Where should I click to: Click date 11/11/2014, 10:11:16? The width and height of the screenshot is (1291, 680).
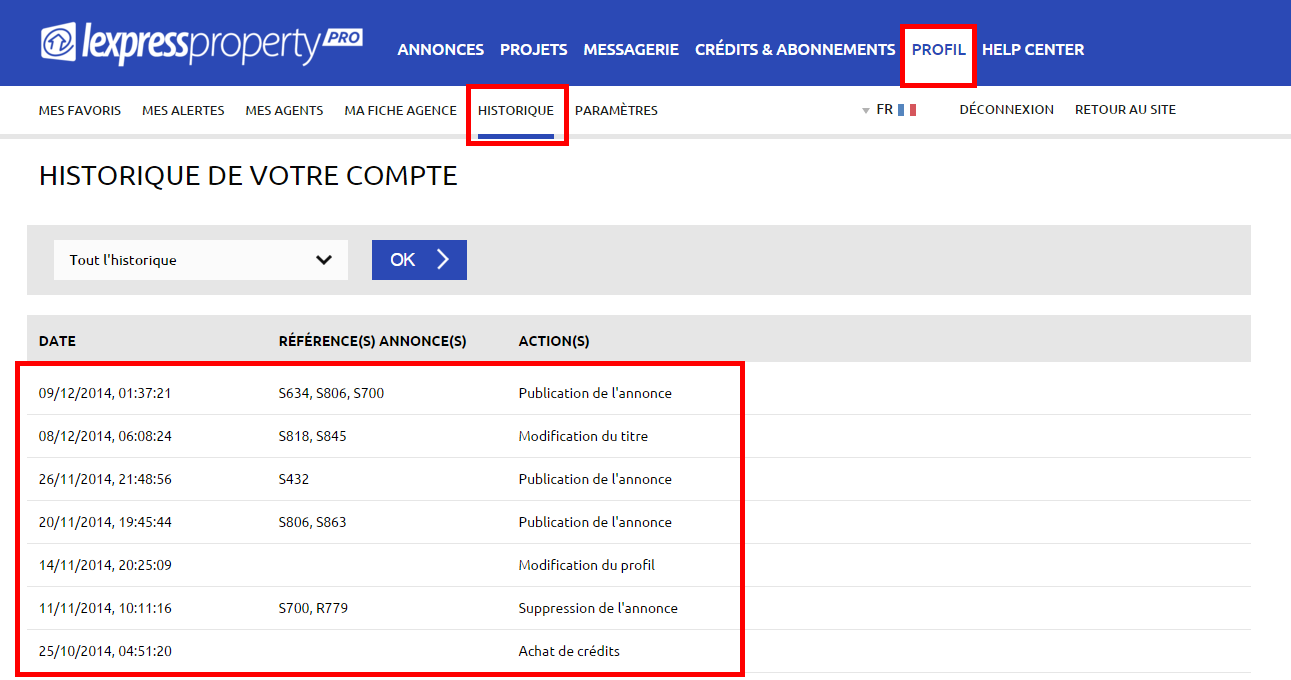click(x=105, y=608)
